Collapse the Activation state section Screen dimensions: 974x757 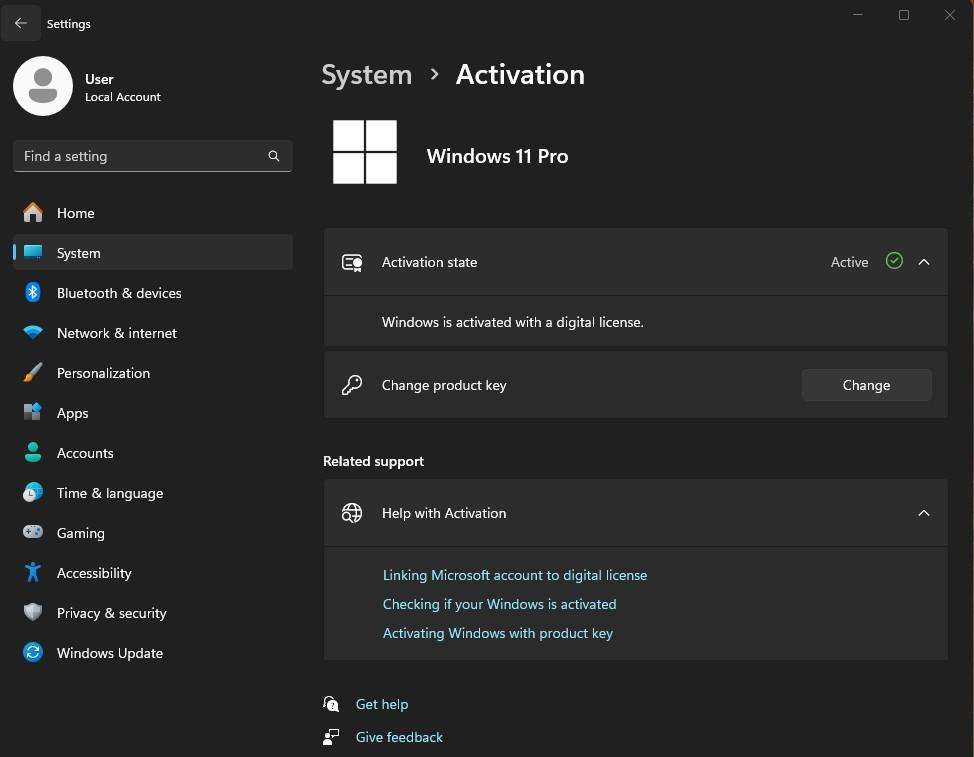[923, 262]
